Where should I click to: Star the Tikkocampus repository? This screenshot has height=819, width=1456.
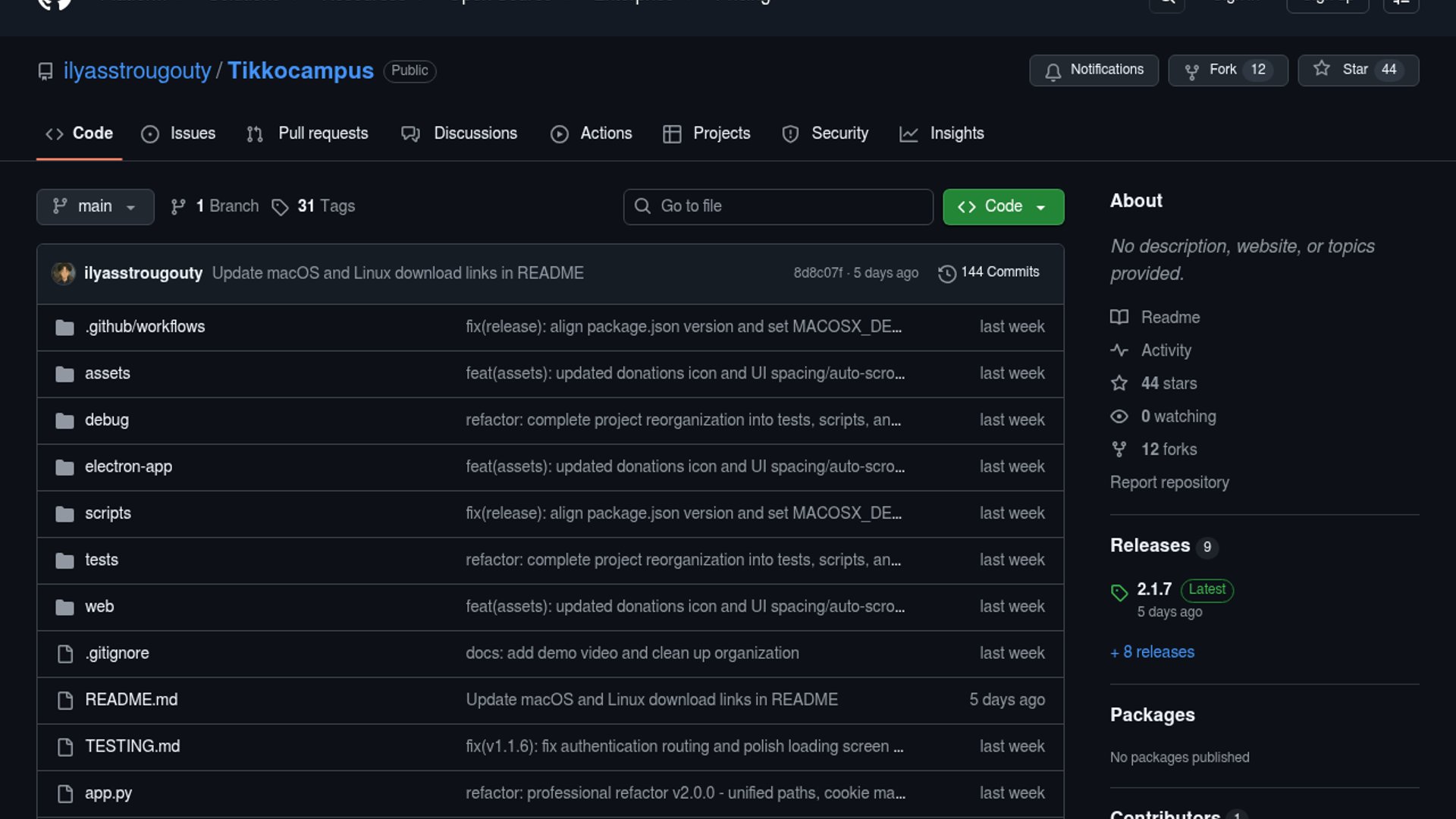click(1357, 70)
